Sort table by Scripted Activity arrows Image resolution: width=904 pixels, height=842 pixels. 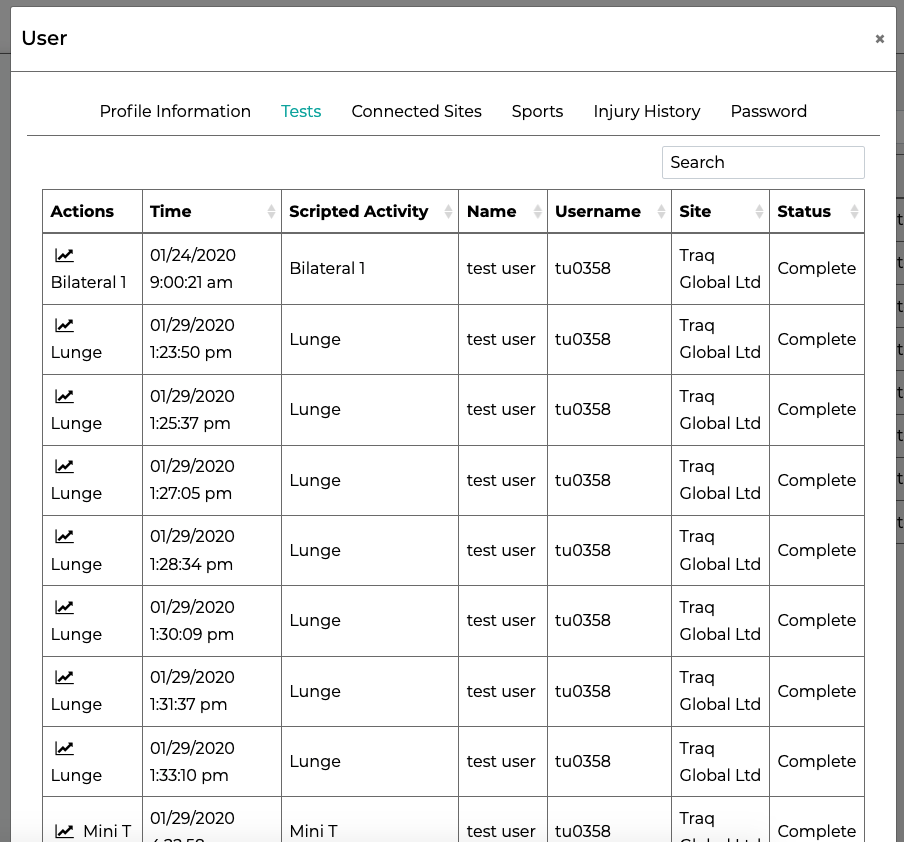(x=448, y=212)
